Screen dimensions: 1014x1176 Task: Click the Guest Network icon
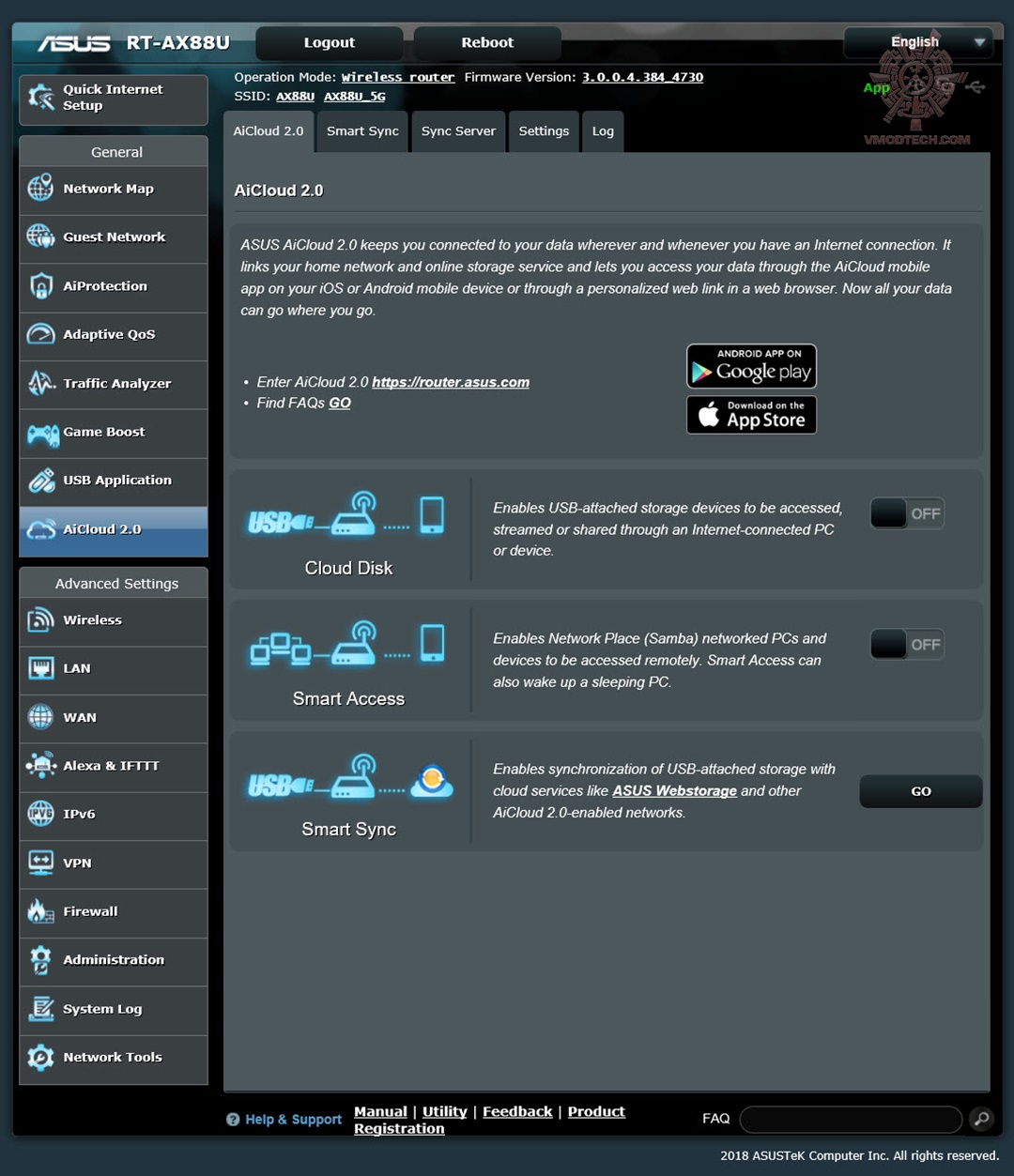pyautogui.click(x=40, y=237)
